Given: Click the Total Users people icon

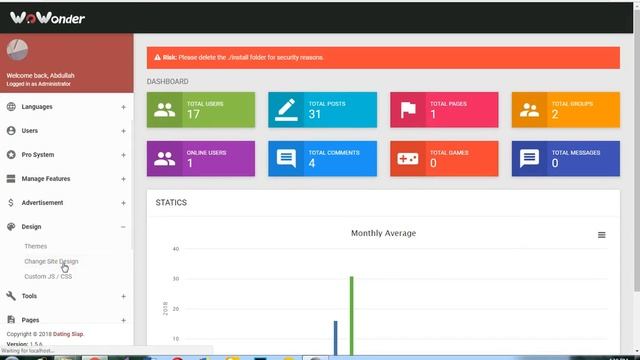Looking at the screenshot, I should pos(164,110).
